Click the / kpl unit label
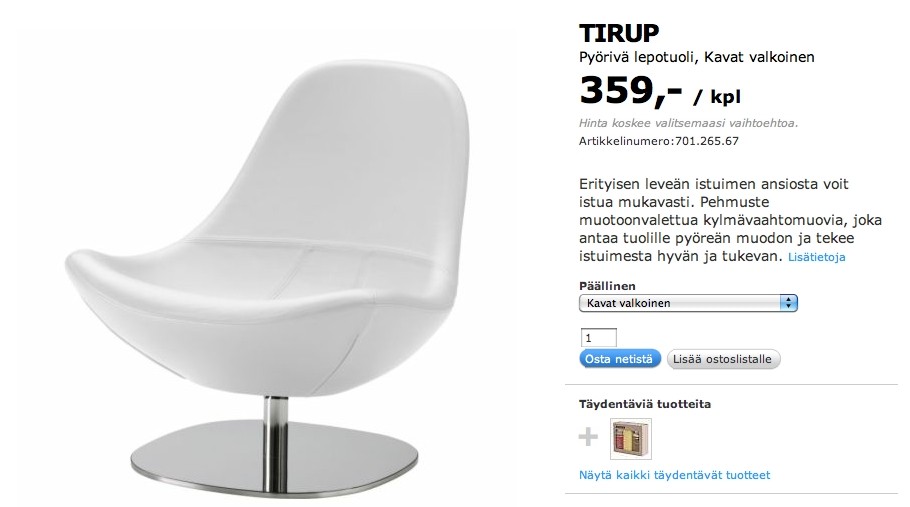The height and width of the screenshot is (507, 910). click(717, 97)
